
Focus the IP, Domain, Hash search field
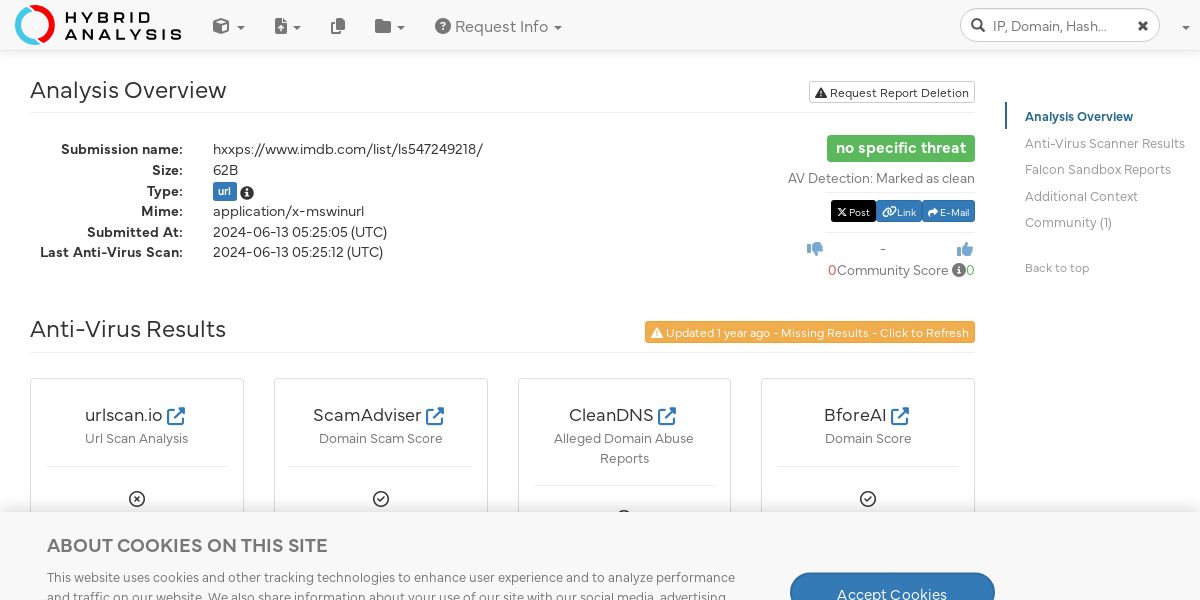click(1060, 26)
